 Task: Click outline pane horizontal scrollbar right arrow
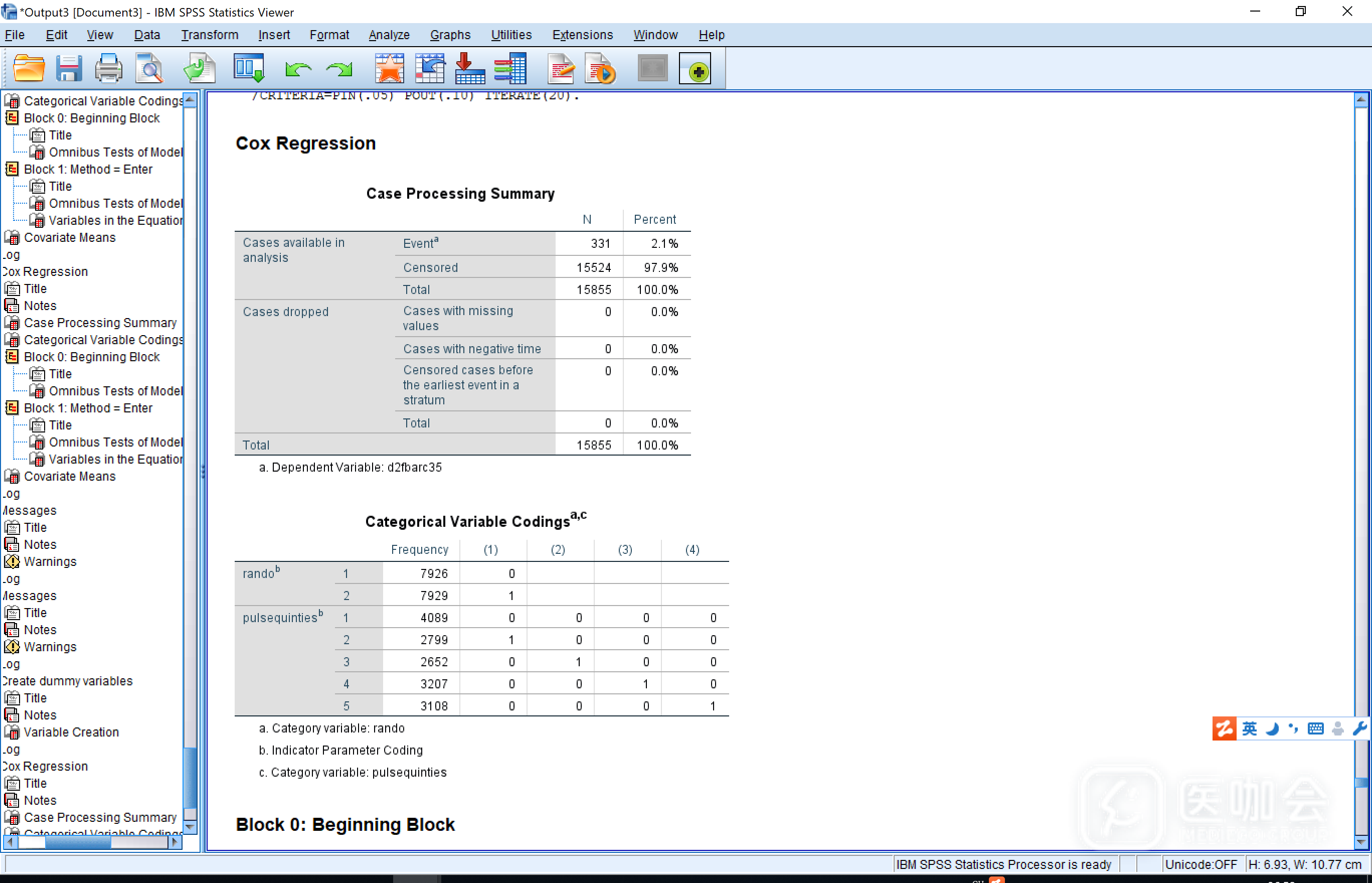176,842
